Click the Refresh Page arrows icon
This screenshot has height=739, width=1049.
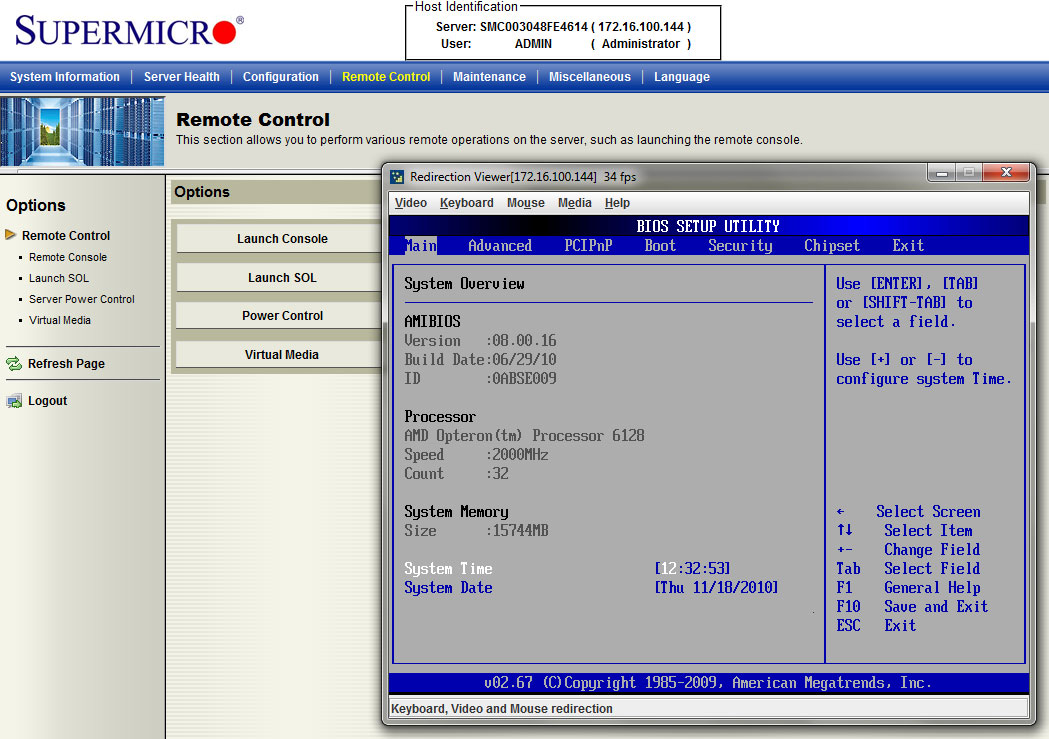click(14, 364)
